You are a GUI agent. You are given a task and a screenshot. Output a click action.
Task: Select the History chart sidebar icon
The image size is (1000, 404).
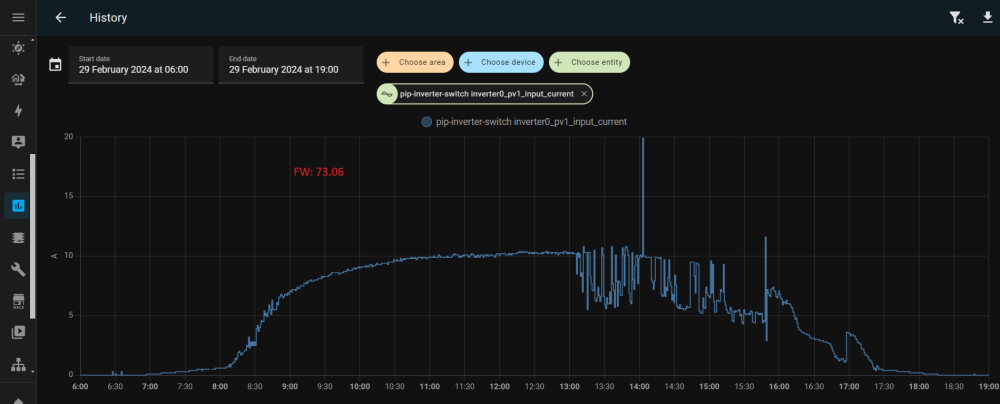coord(18,206)
